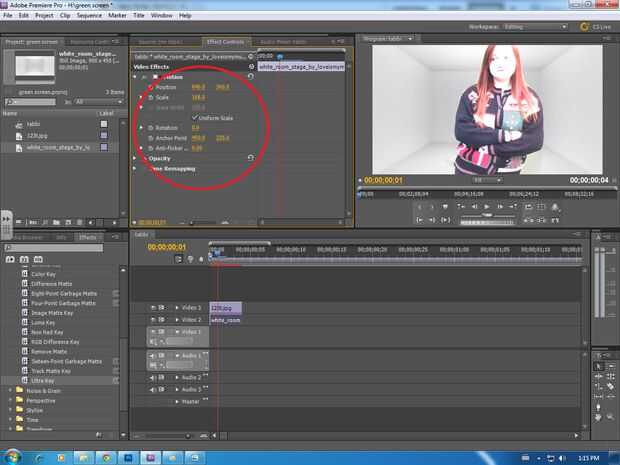Image resolution: width=620 pixels, height=465 pixels.
Task: Click the Sixteen-Point Garbage Matte effect icon
Action: pos(25,361)
